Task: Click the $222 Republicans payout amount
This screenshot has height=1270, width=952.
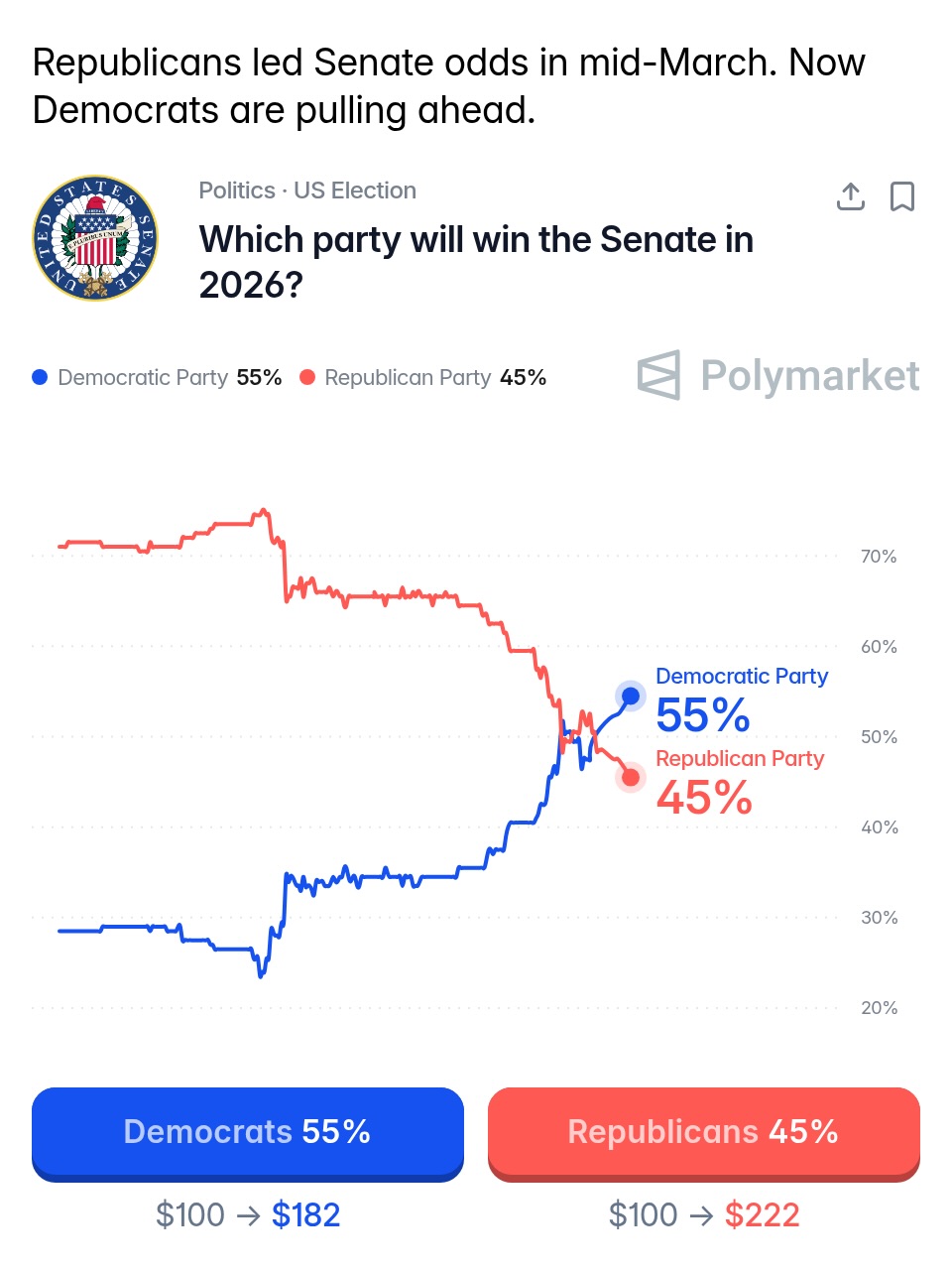Action: [762, 1214]
